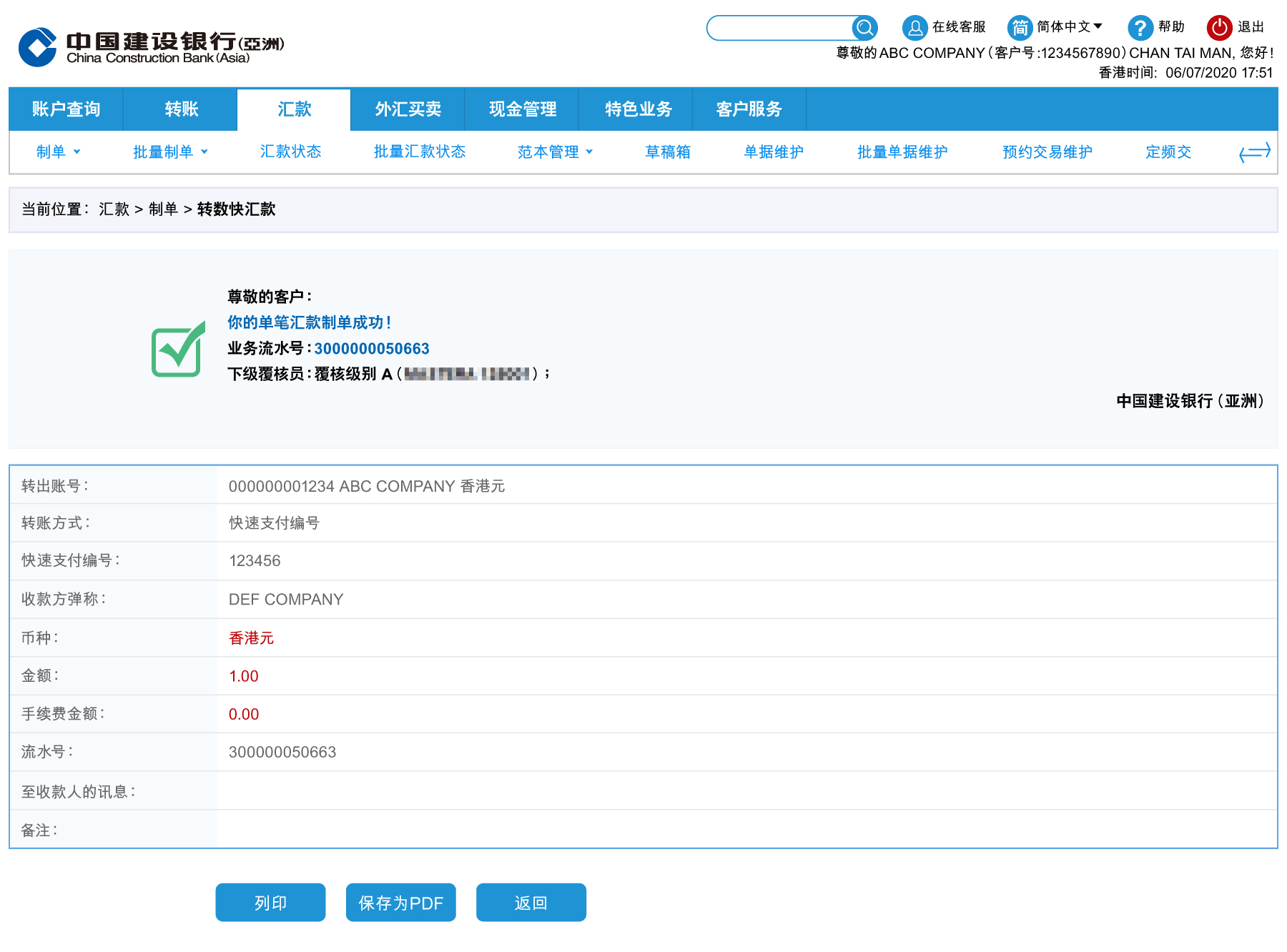1287x952 pixels.
Task: Click the 返回 back button
Action: point(531,903)
